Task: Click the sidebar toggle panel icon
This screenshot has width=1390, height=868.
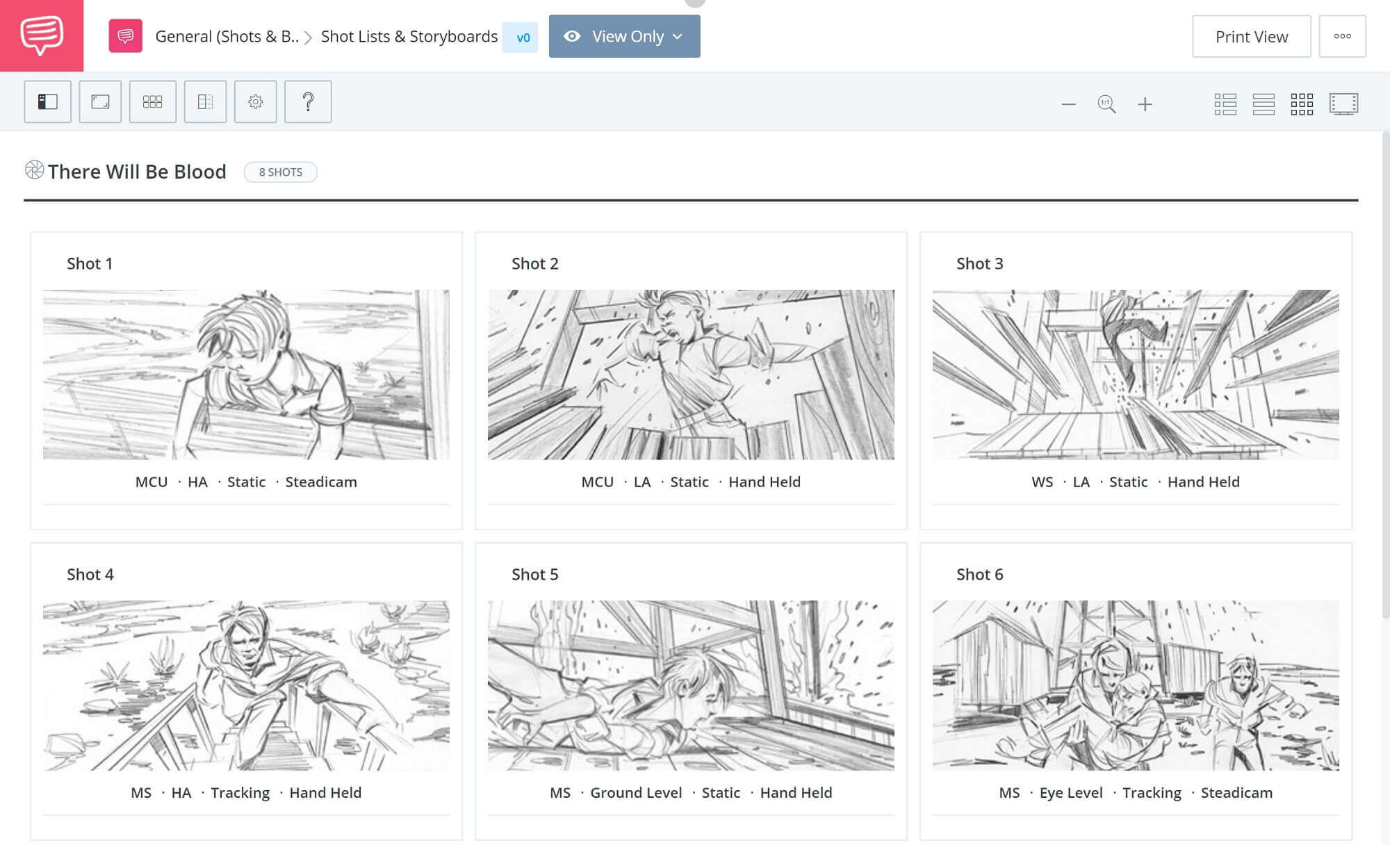Action: [x=48, y=102]
